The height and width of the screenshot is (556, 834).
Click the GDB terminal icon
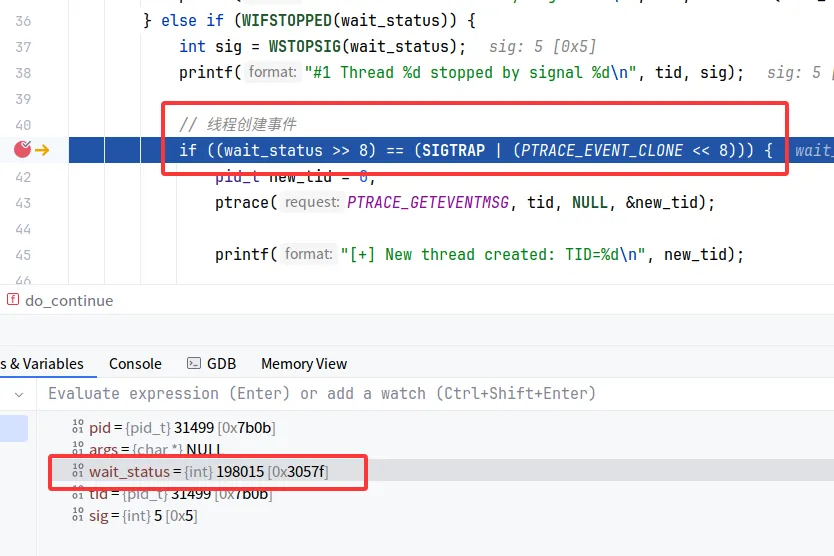coord(194,363)
